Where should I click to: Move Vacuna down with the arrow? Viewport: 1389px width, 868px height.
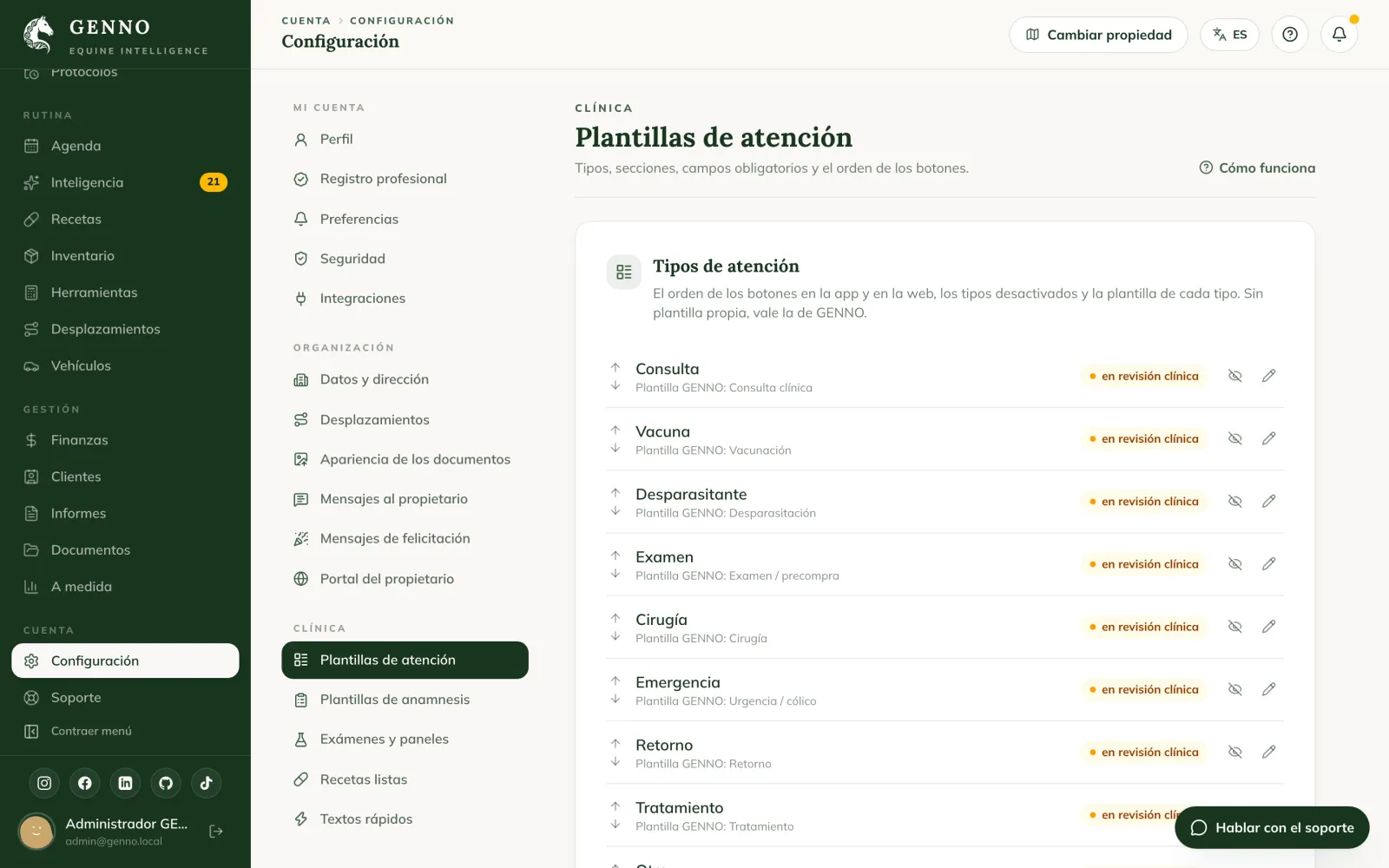[616, 449]
